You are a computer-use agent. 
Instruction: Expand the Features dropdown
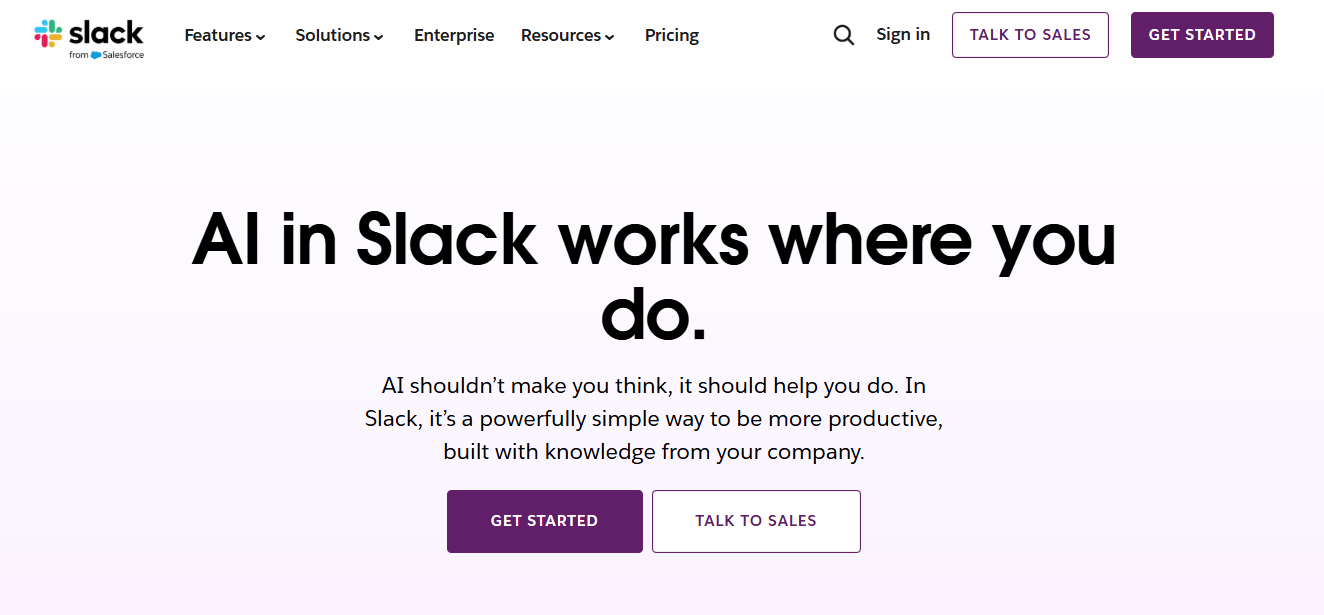click(x=225, y=35)
